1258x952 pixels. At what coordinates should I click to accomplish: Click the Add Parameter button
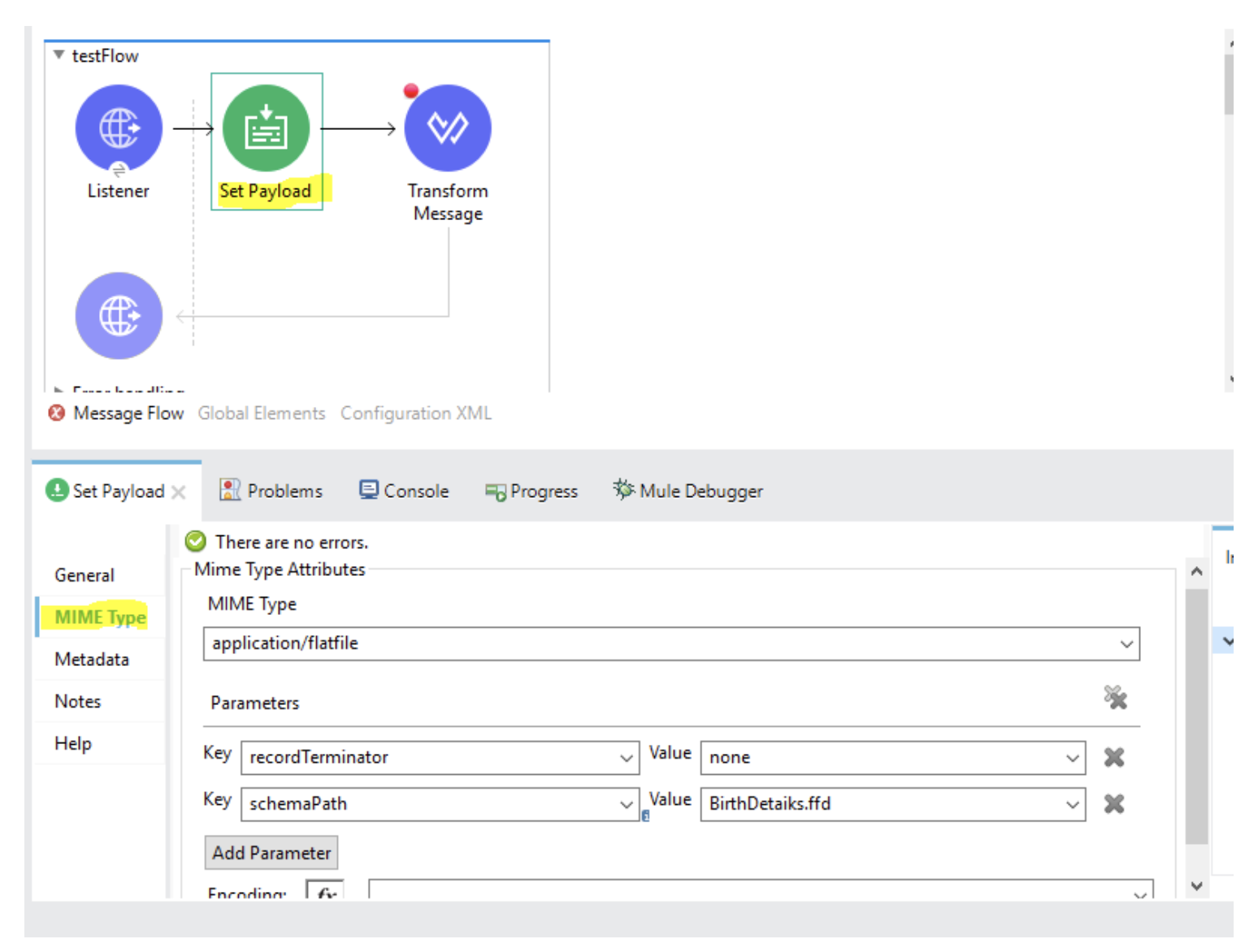coord(271,853)
